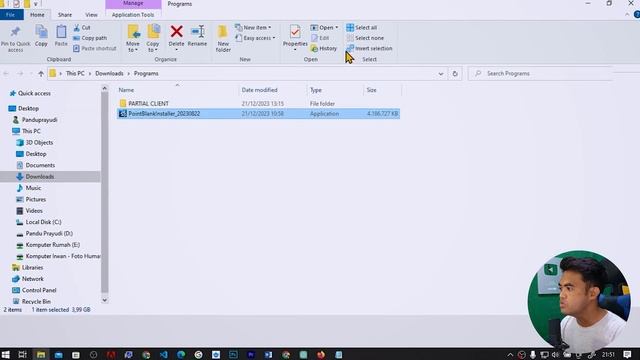Image resolution: width=640 pixels, height=360 pixels.
Task: Open Control Panel in navigation pane
Action: (x=39, y=290)
